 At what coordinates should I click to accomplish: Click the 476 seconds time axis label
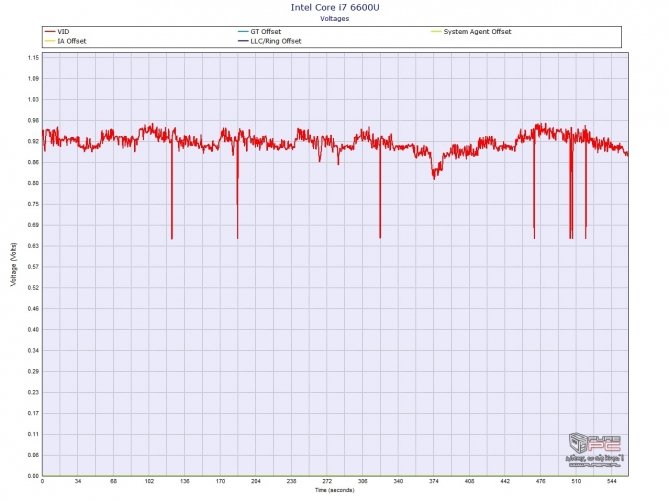(541, 481)
